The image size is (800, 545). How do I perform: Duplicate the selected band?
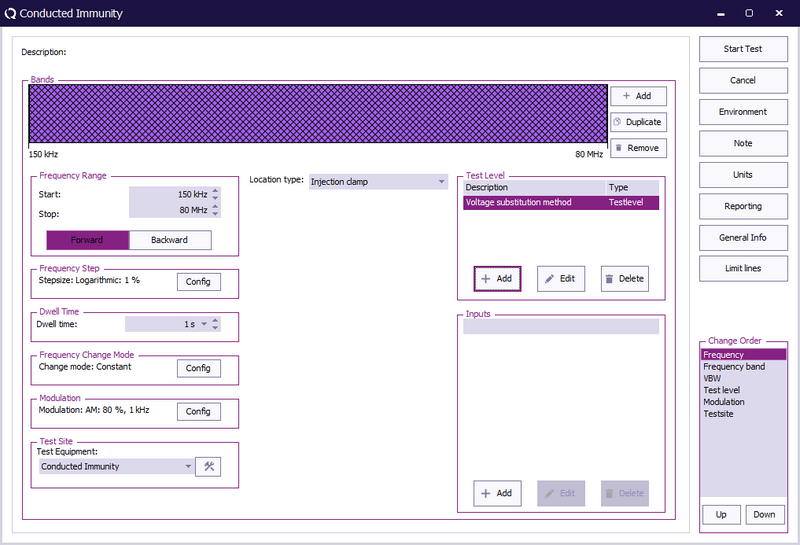(638, 122)
